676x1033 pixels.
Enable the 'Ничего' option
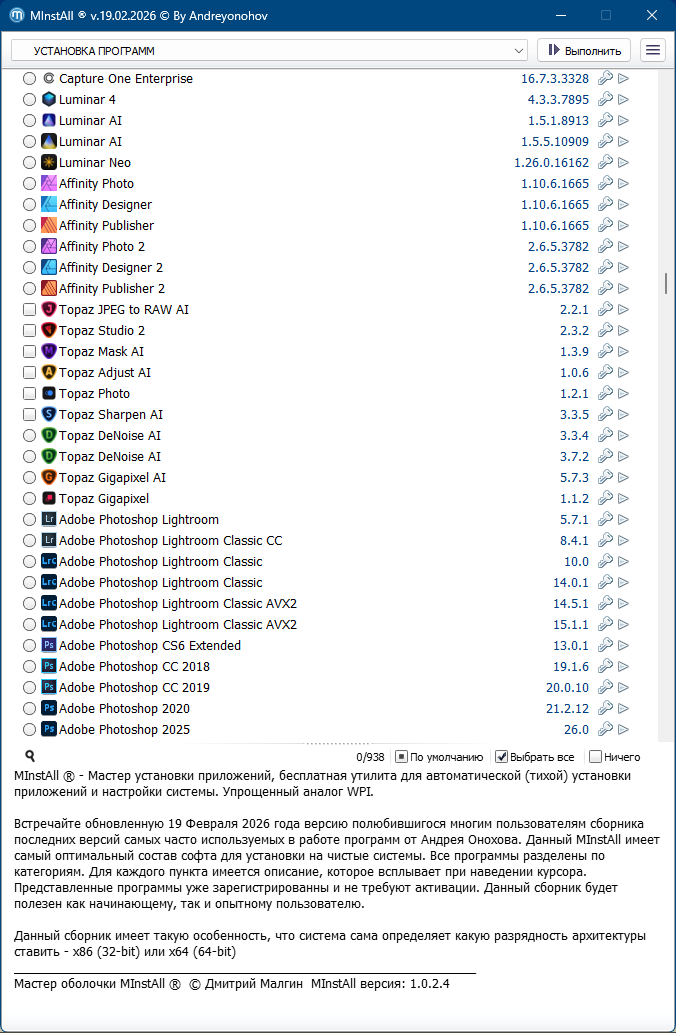point(596,757)
